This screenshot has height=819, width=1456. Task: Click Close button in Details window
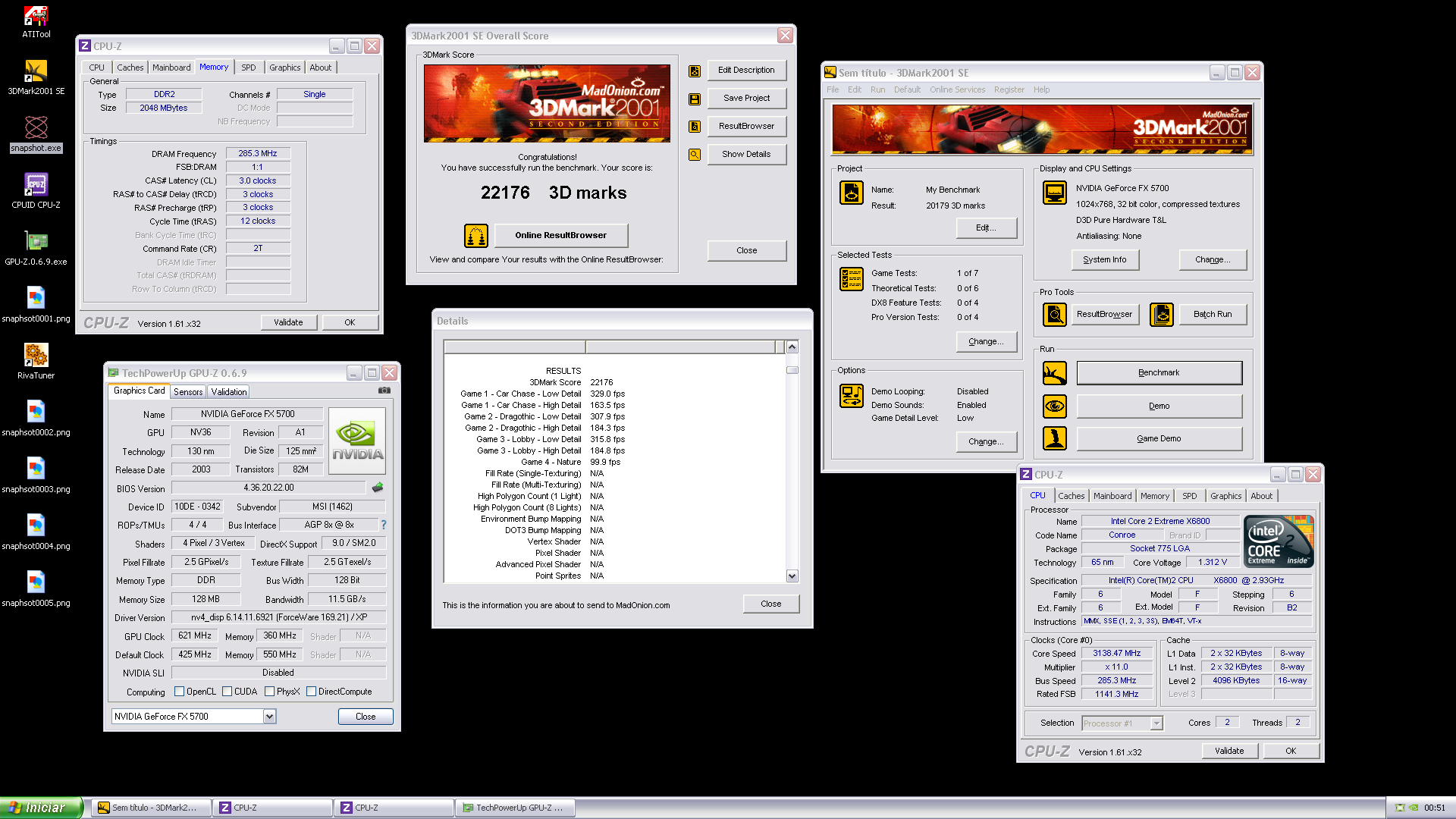771,604
